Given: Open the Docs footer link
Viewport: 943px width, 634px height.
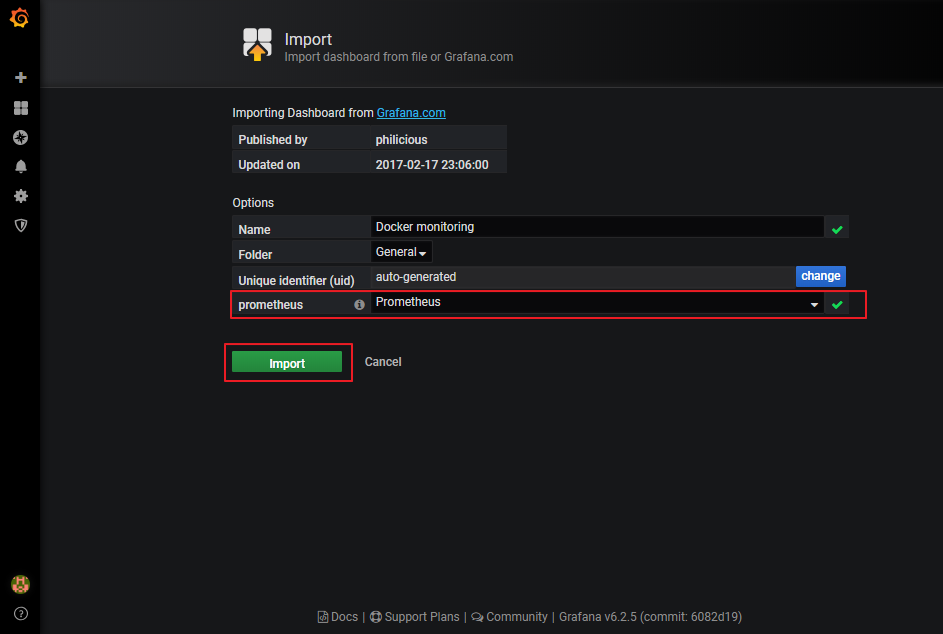Looking at the screenshot, I should point(337,617).
